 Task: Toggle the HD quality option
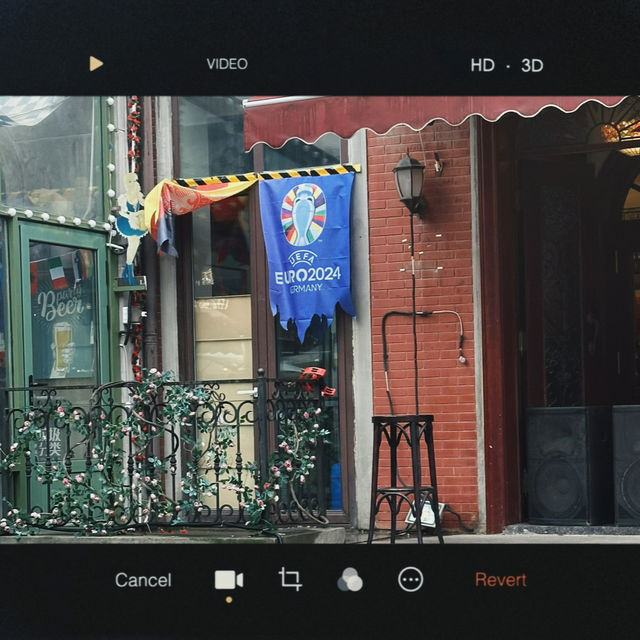point(482,65)
